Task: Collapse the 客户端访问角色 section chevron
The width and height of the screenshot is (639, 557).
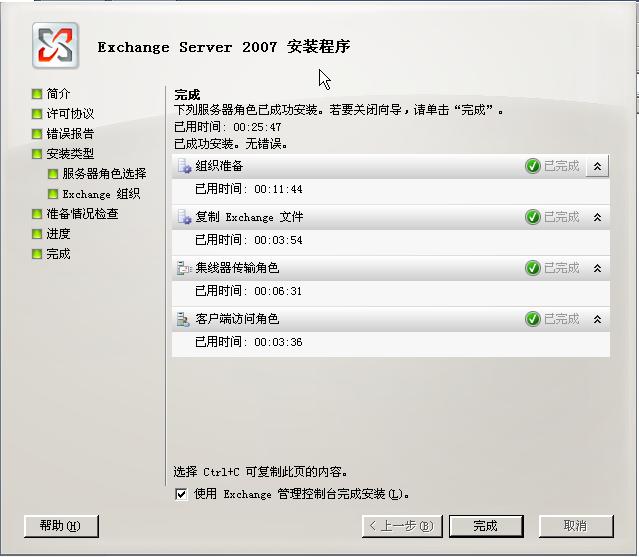Action: pos(597,319)
